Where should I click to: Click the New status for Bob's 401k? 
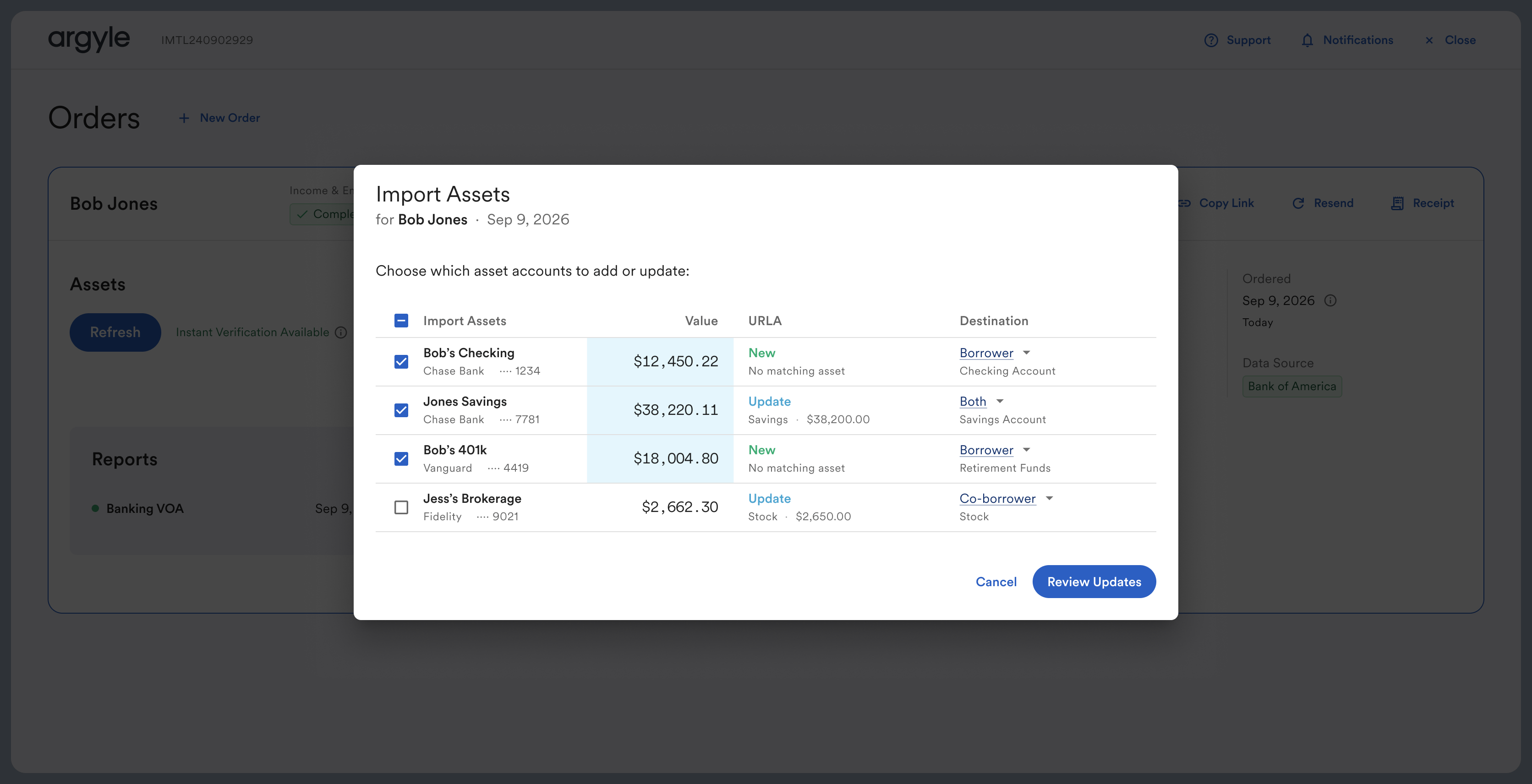pyautogui.click(x=761, y=450)
